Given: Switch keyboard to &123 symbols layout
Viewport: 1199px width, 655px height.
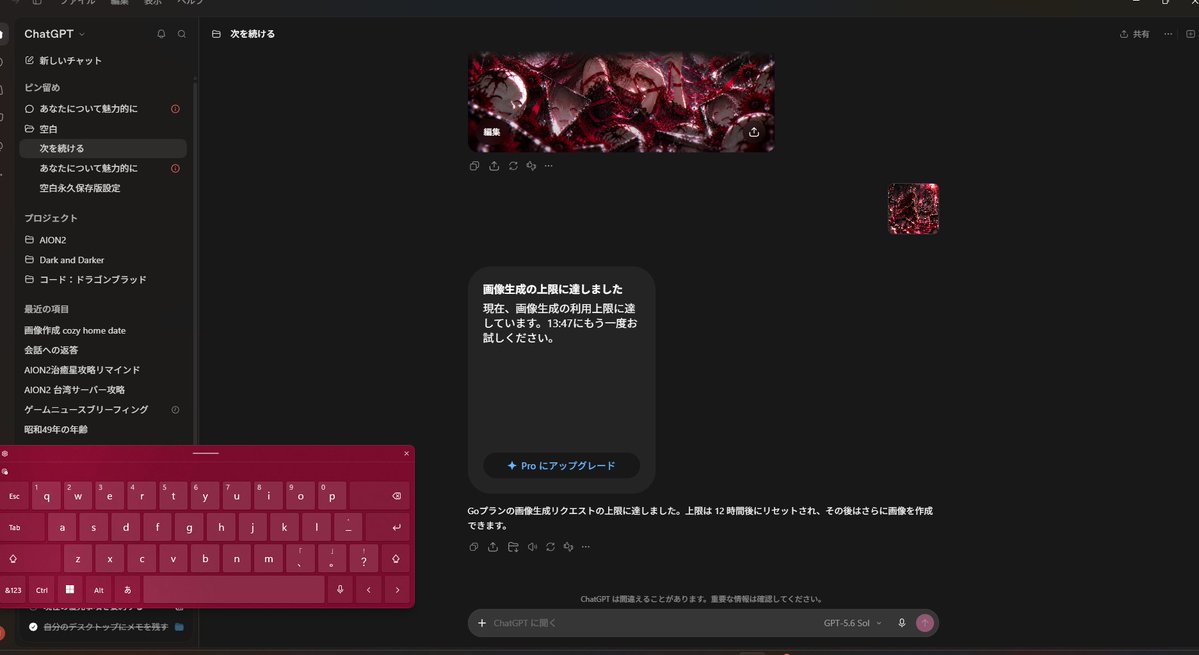Looking at the screenshot, I should 13,590.
